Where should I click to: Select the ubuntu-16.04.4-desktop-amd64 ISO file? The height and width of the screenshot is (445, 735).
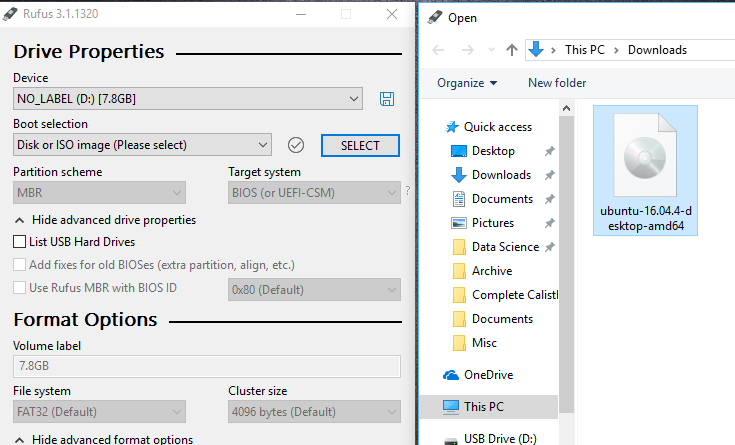(645, 171)
